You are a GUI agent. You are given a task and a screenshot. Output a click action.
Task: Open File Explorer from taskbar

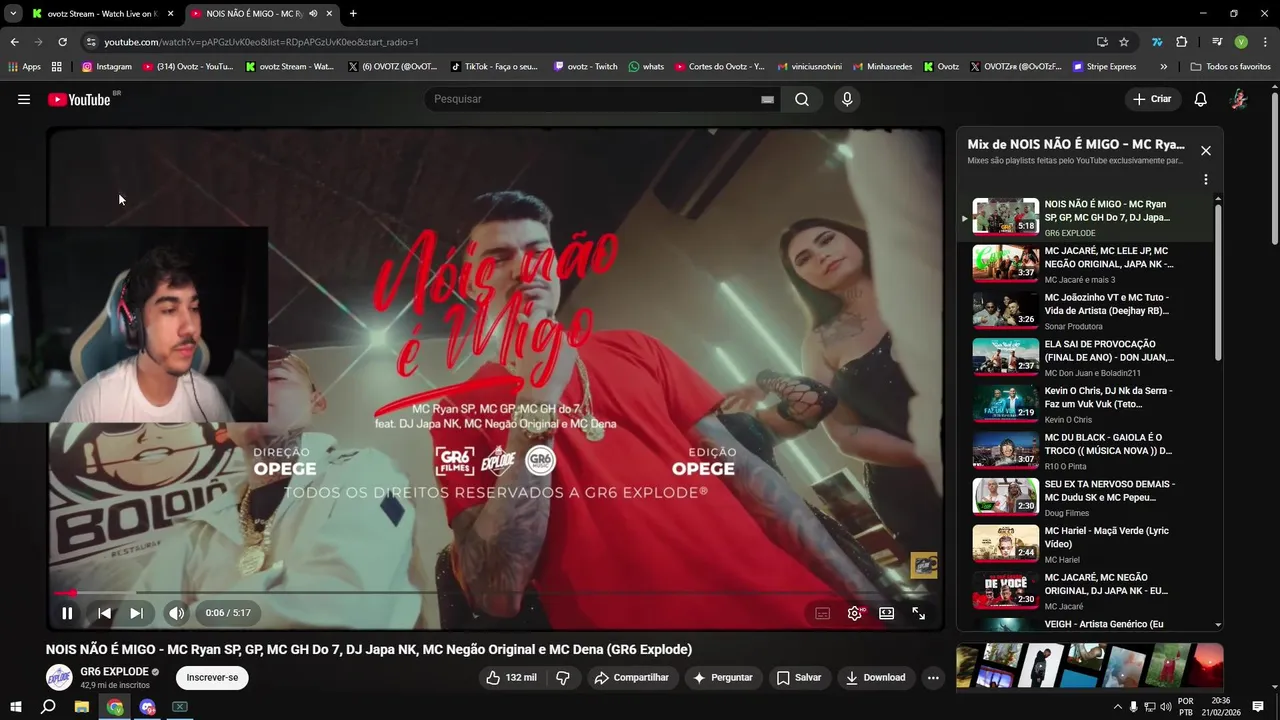click(x=82, y=707)
